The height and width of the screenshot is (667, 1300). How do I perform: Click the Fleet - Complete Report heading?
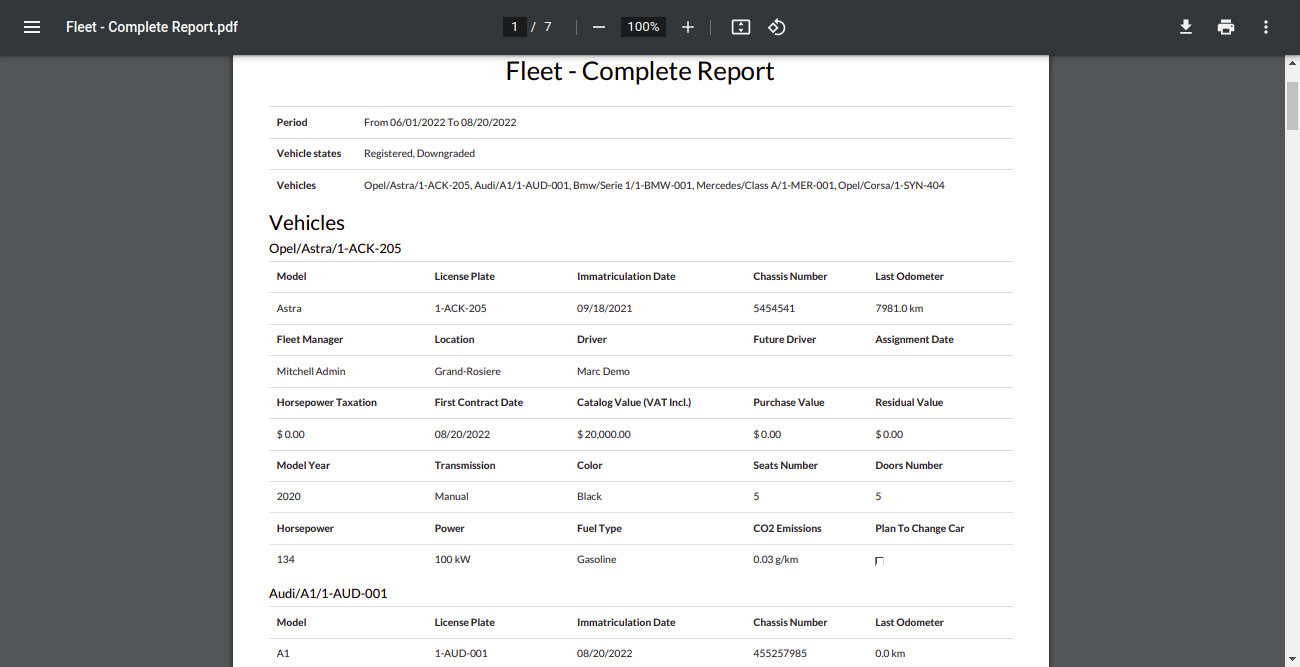(x=640, y=71)
